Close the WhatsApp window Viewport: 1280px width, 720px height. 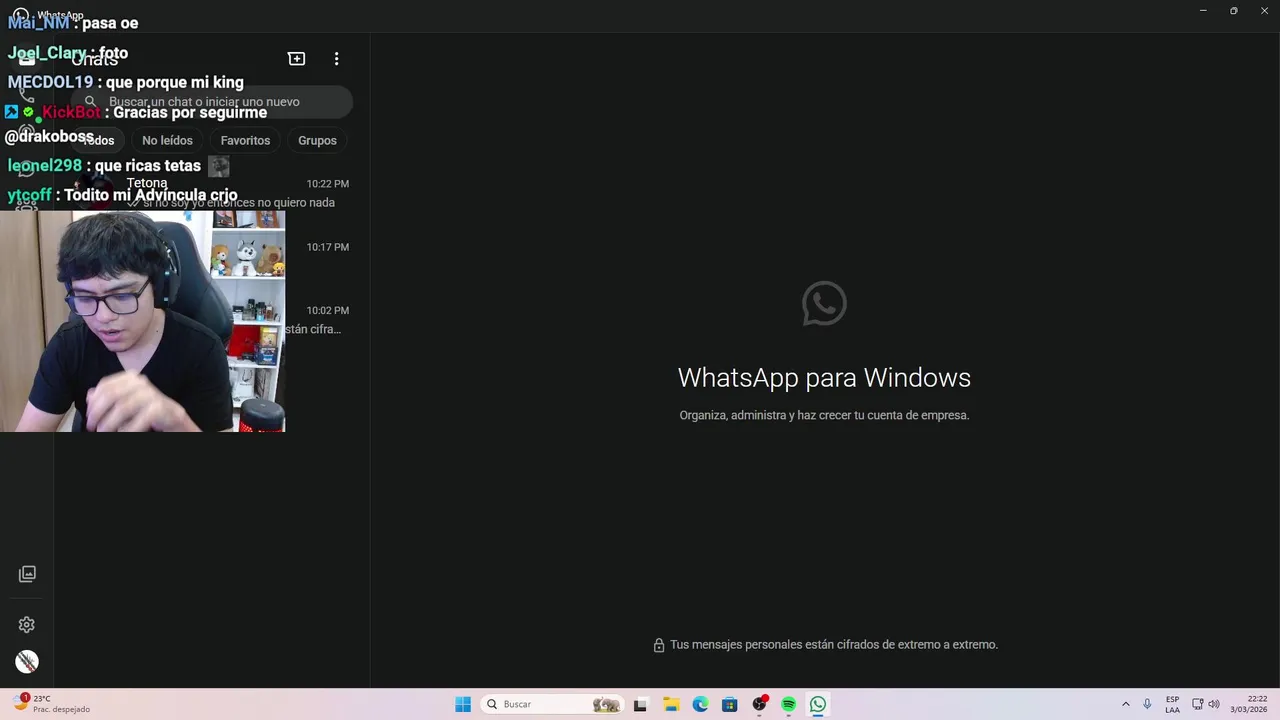pos(1264,11)
